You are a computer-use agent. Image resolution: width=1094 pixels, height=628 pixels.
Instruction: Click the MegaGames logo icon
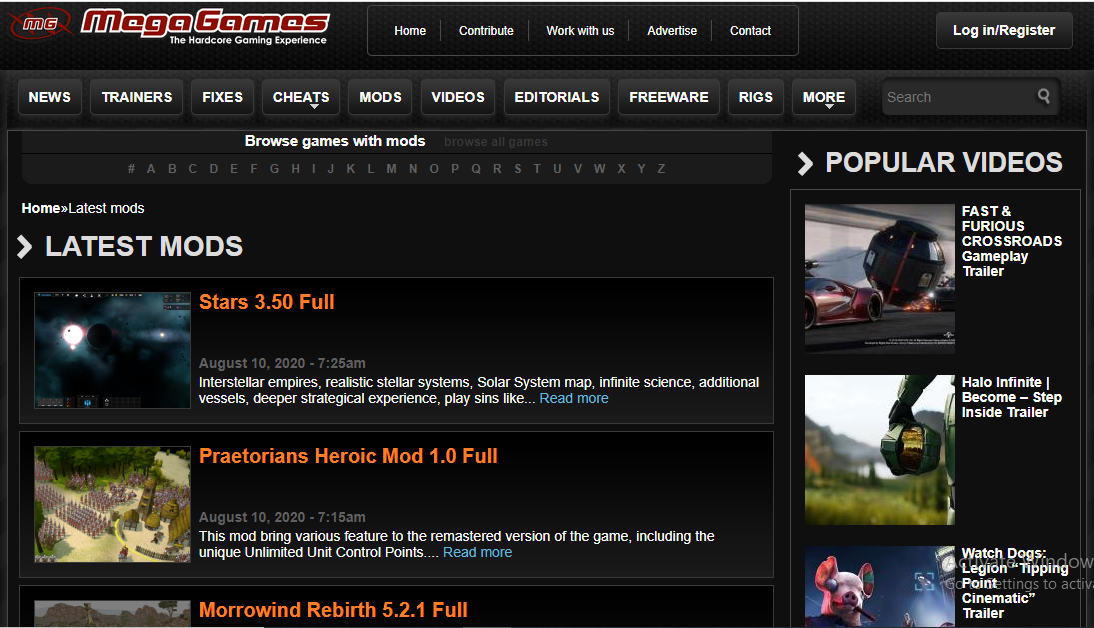pos(40,22)
